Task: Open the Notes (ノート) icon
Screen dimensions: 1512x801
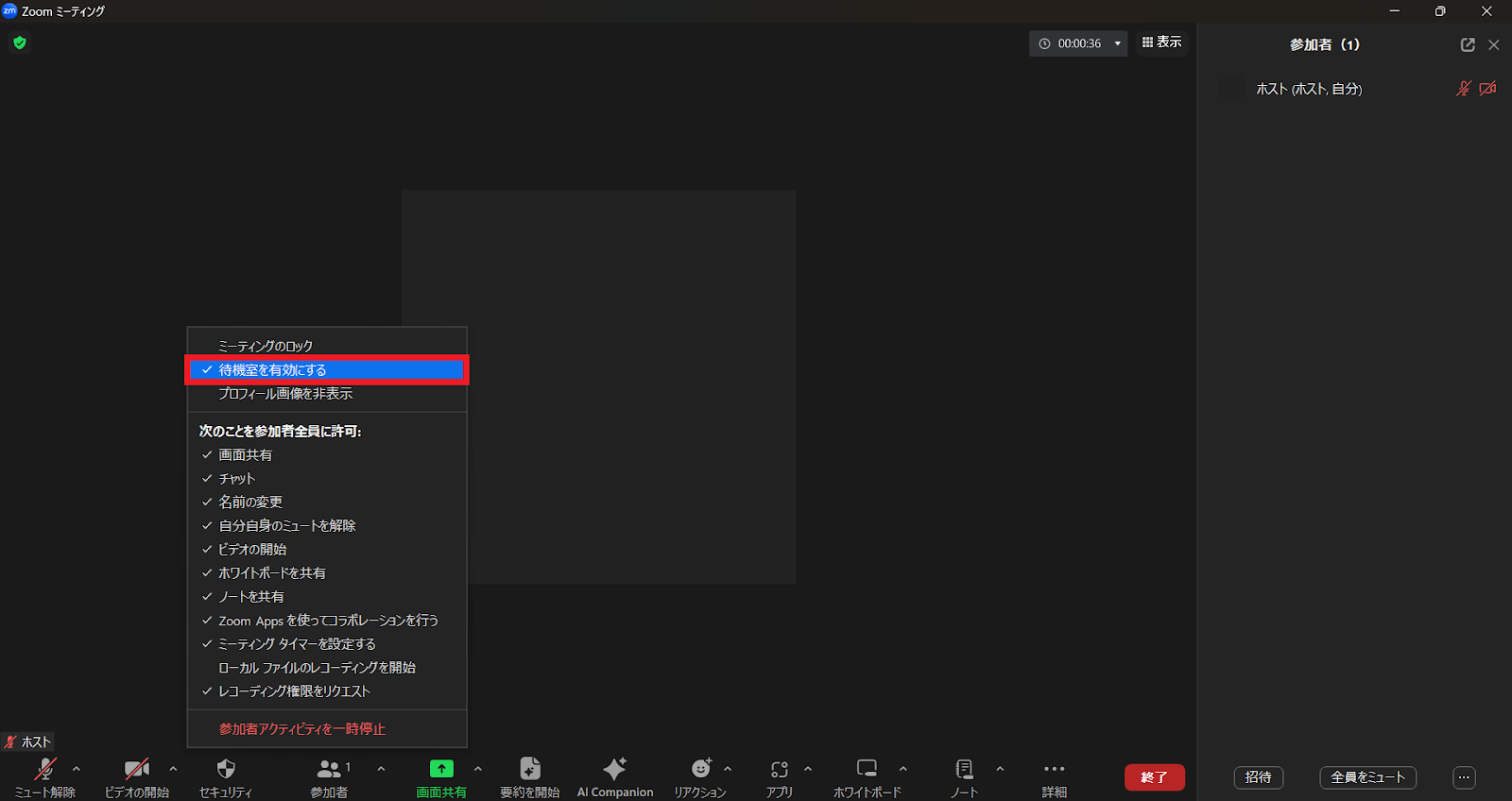Action: 964,769
